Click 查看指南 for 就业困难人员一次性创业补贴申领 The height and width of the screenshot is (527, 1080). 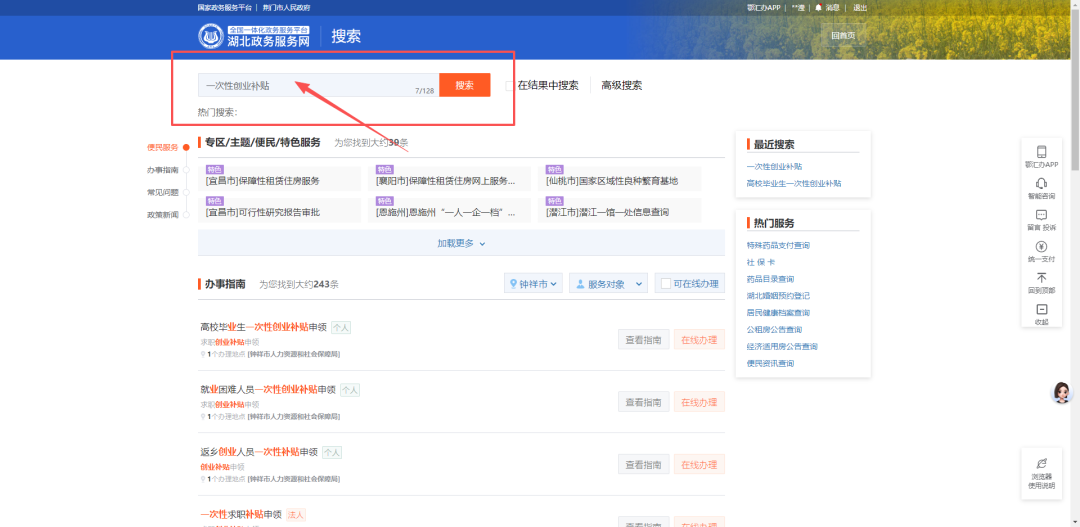click(643, 402)
